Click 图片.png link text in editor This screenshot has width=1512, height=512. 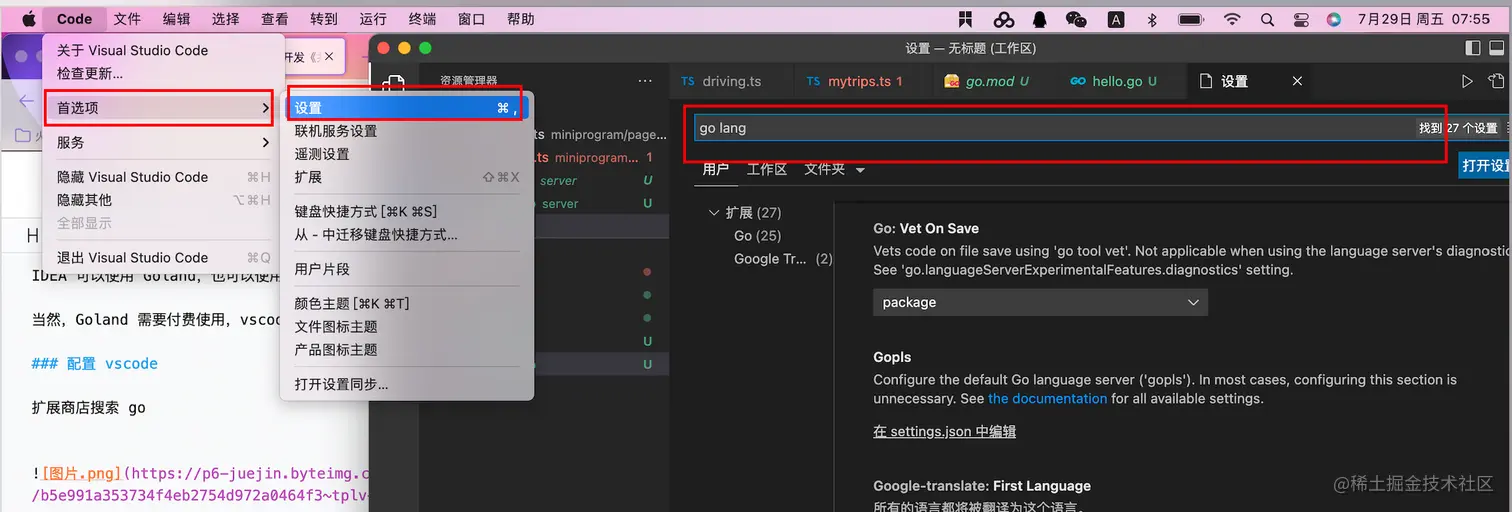(x=81, y=474)
